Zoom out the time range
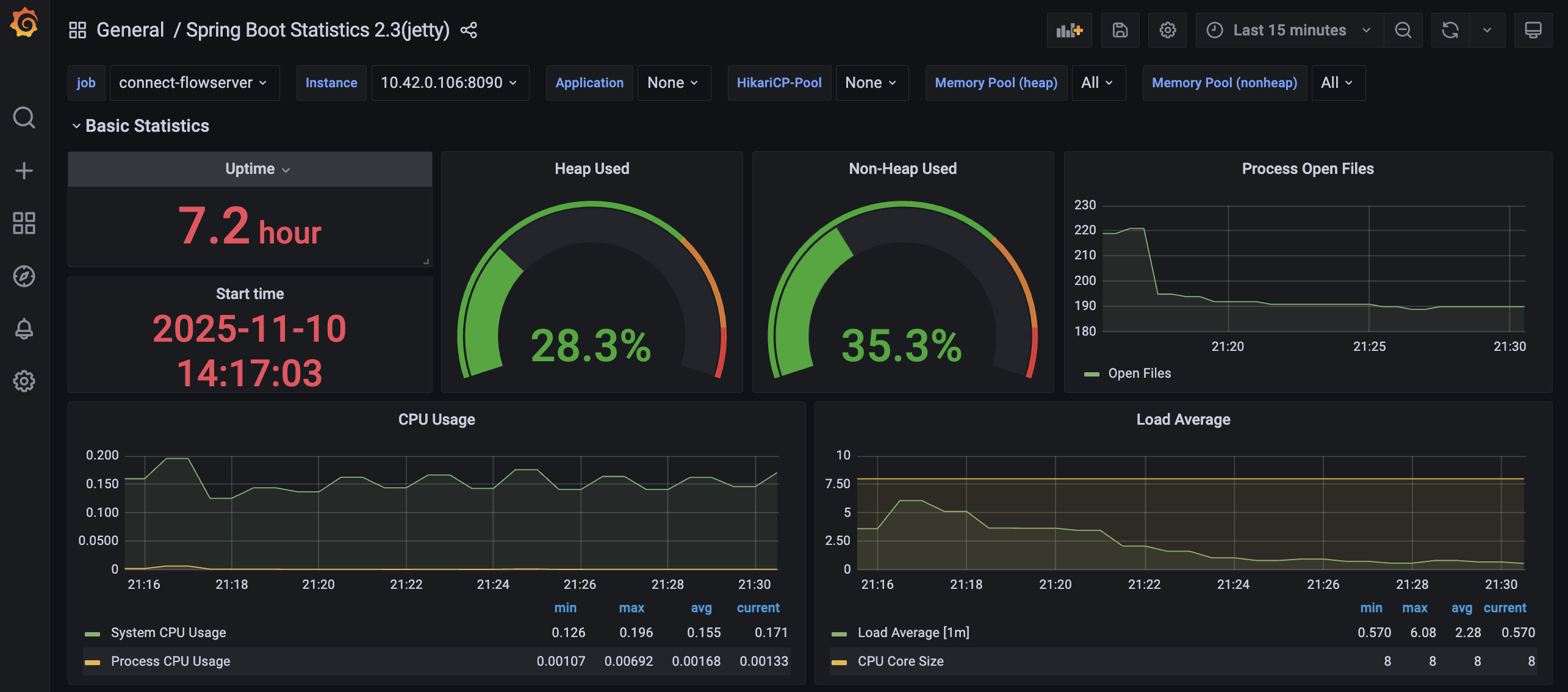The width and height of the screenshot is (1568, 692). (1403, 30)
